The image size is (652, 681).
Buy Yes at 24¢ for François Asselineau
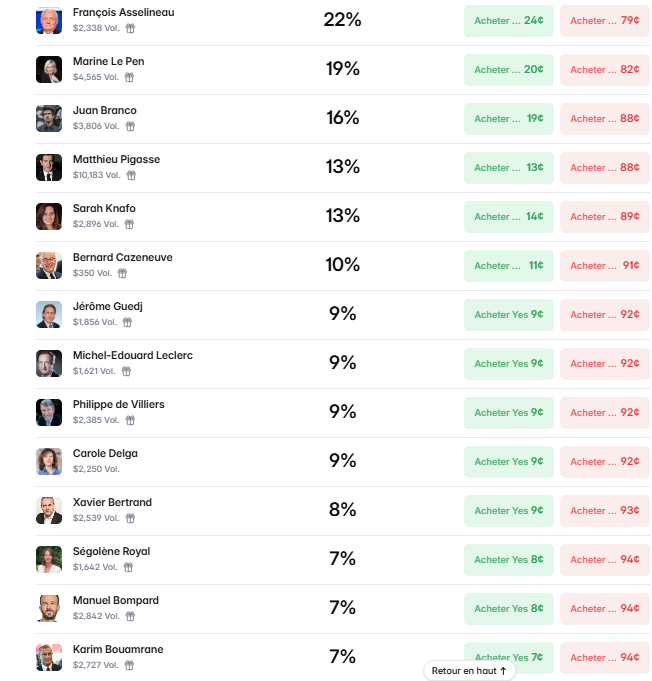[x=509, y=21]
